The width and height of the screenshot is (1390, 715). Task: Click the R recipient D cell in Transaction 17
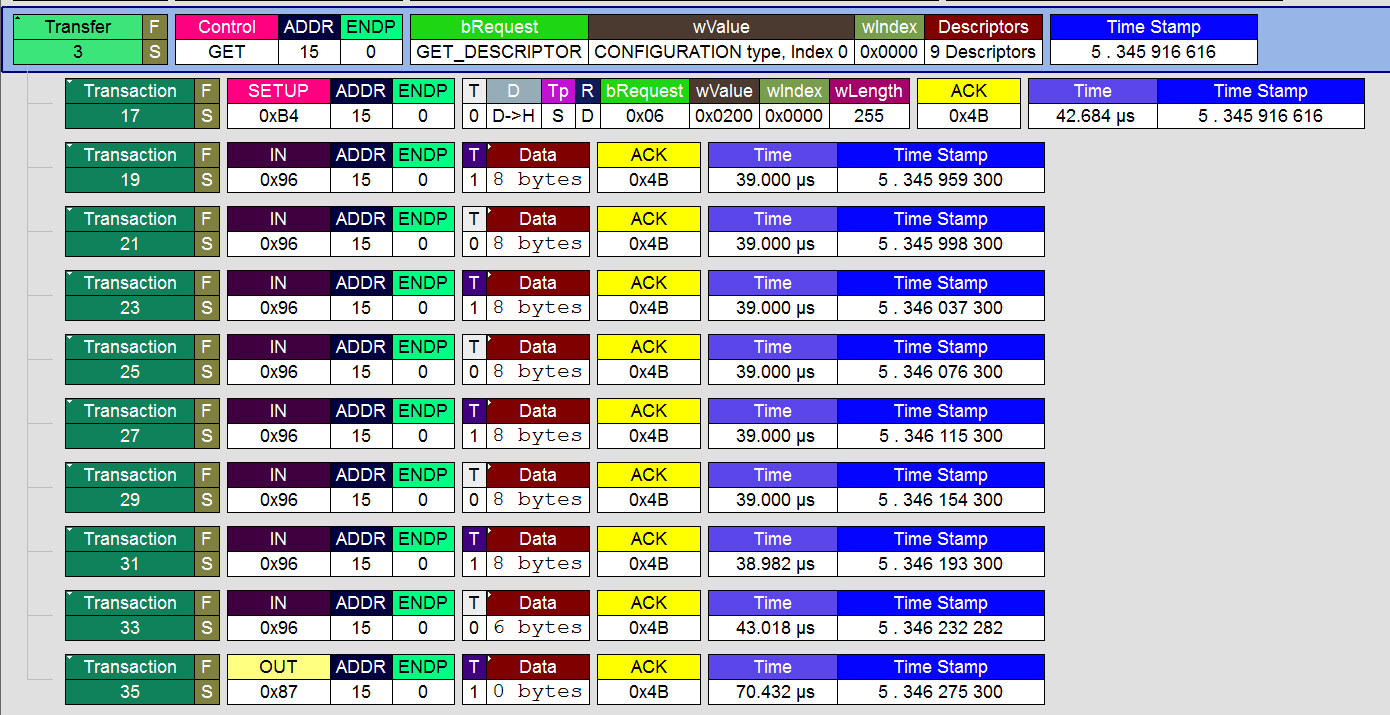(x=587, y=103)
